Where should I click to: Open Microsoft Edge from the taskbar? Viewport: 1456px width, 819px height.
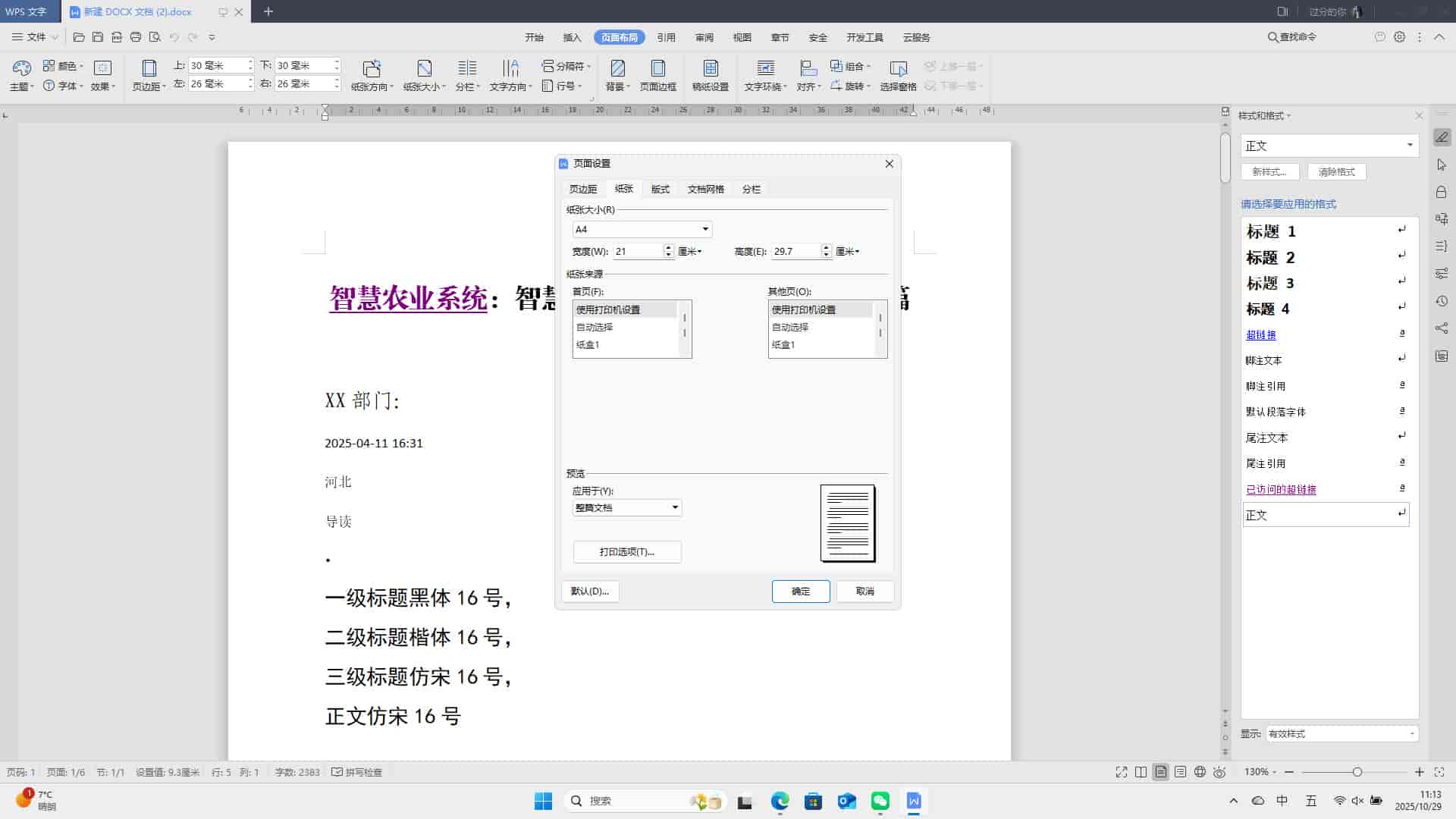click(780, 801)
